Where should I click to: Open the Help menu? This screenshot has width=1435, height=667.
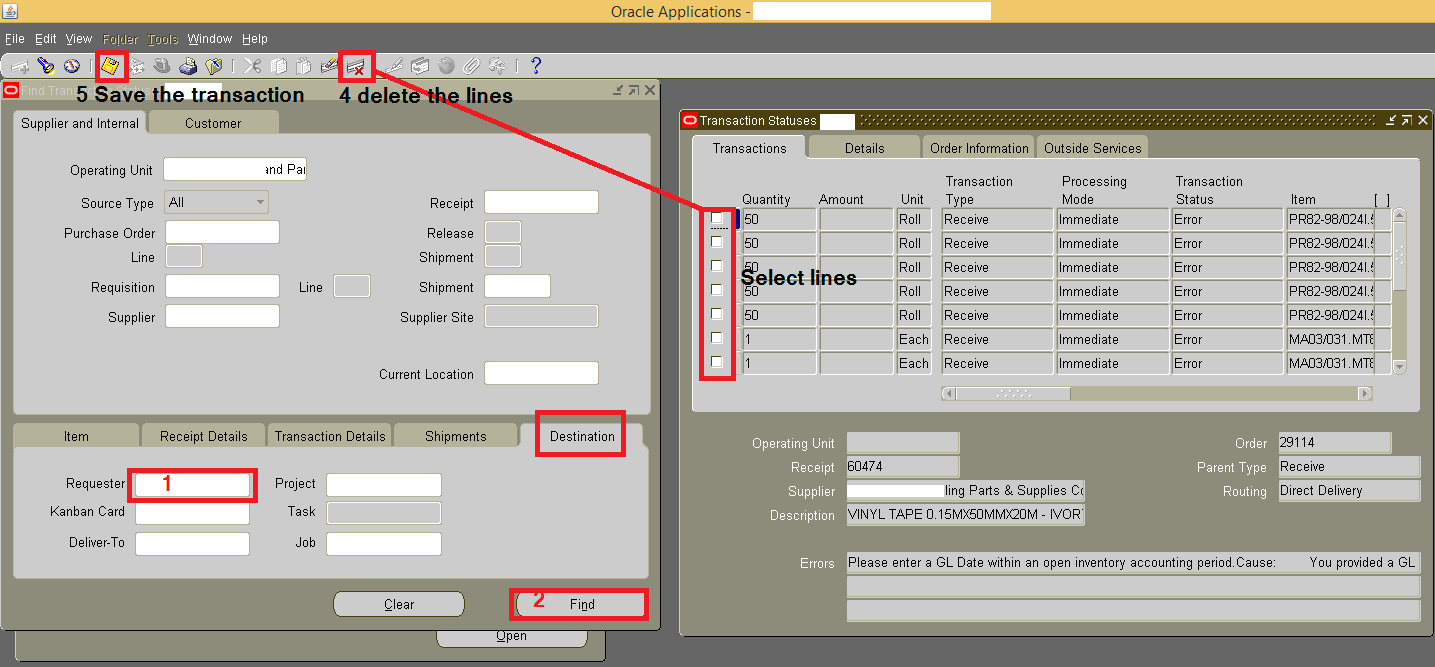coord(255,39)
